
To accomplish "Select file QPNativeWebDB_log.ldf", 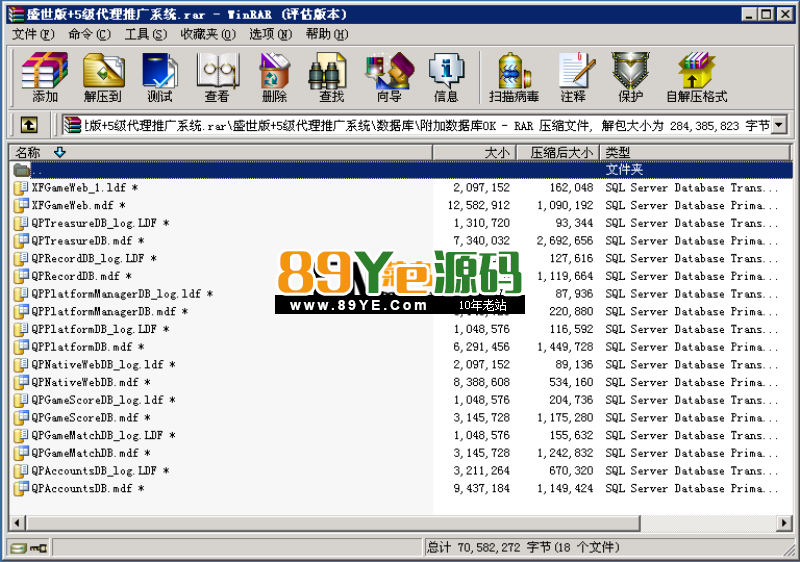I will coord(103,365).
